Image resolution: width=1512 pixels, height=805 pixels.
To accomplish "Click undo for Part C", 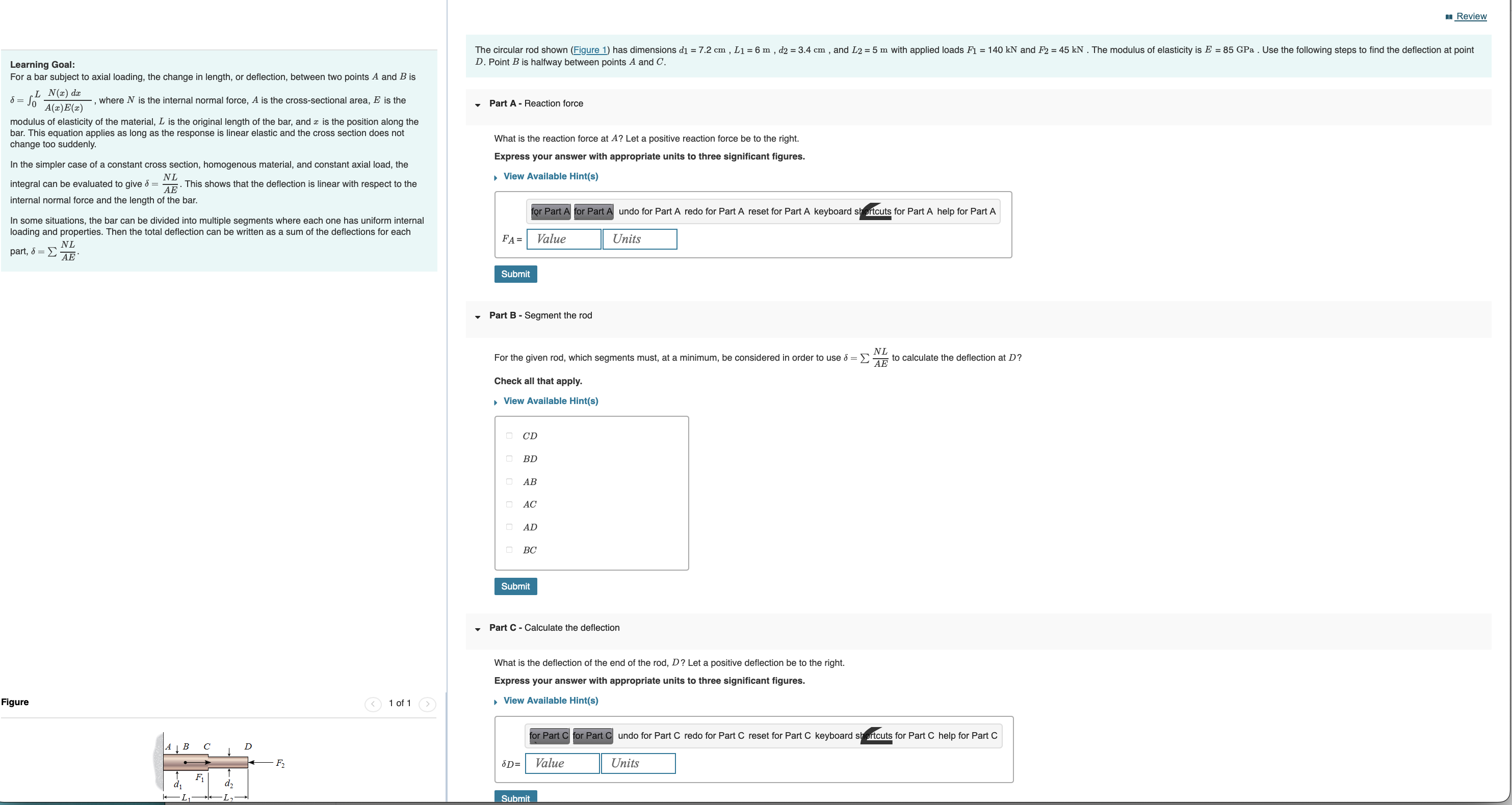I will tap(648, 736).
